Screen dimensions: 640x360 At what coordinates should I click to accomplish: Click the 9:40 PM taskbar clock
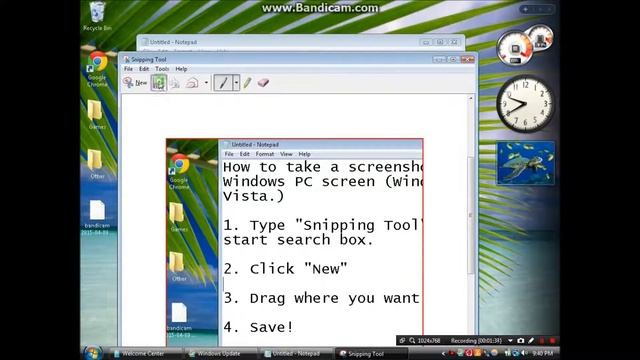point(542,353)
